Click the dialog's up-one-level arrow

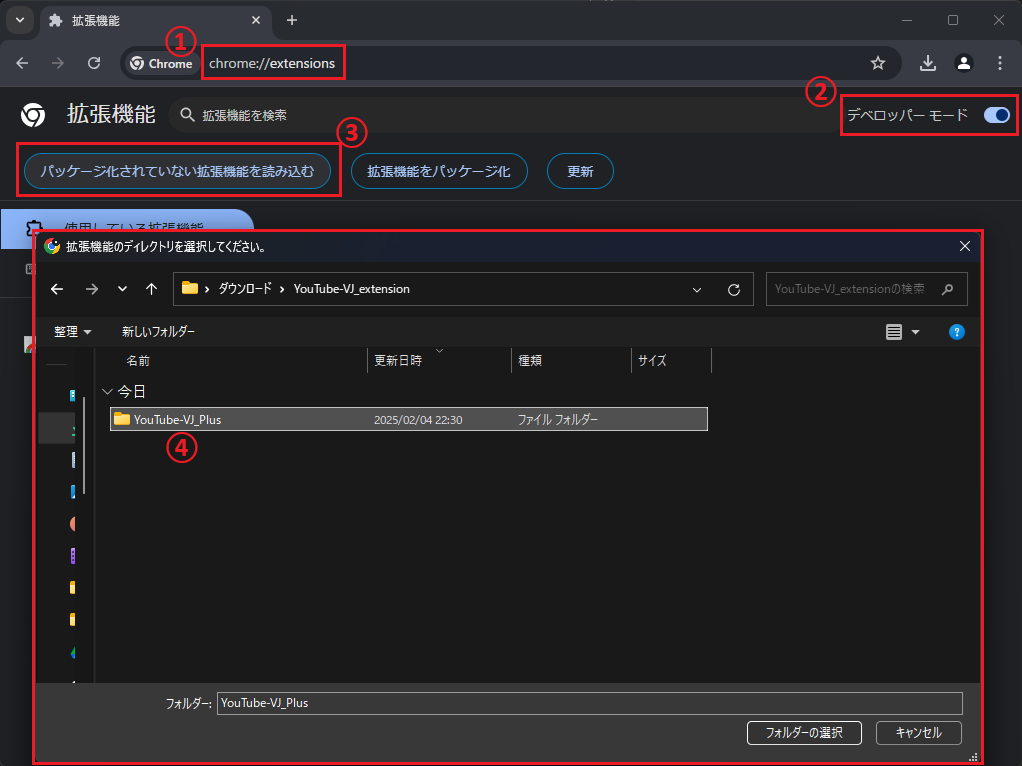point(151,289)
